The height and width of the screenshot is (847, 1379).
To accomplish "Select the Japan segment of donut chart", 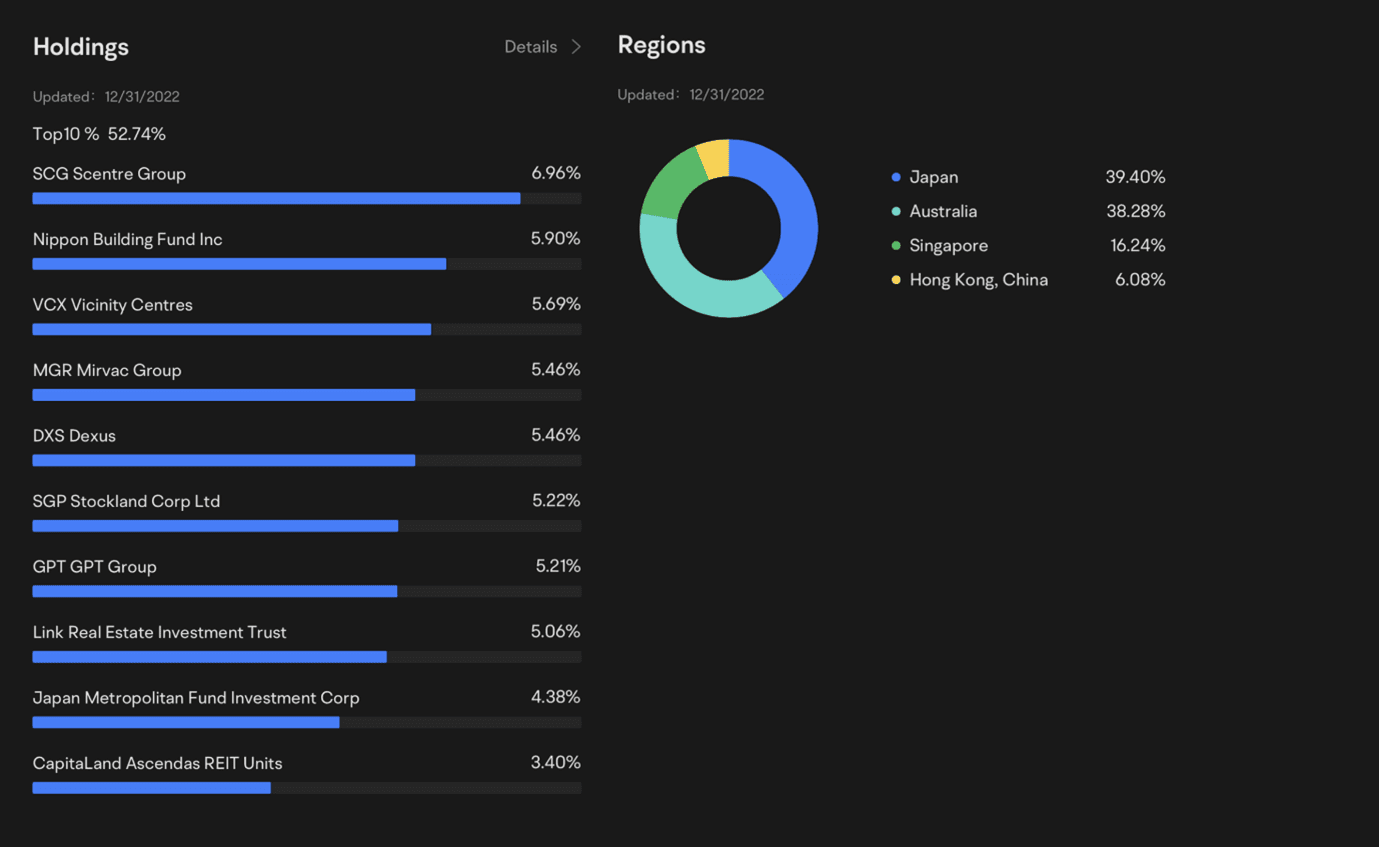I will (793, 210).
